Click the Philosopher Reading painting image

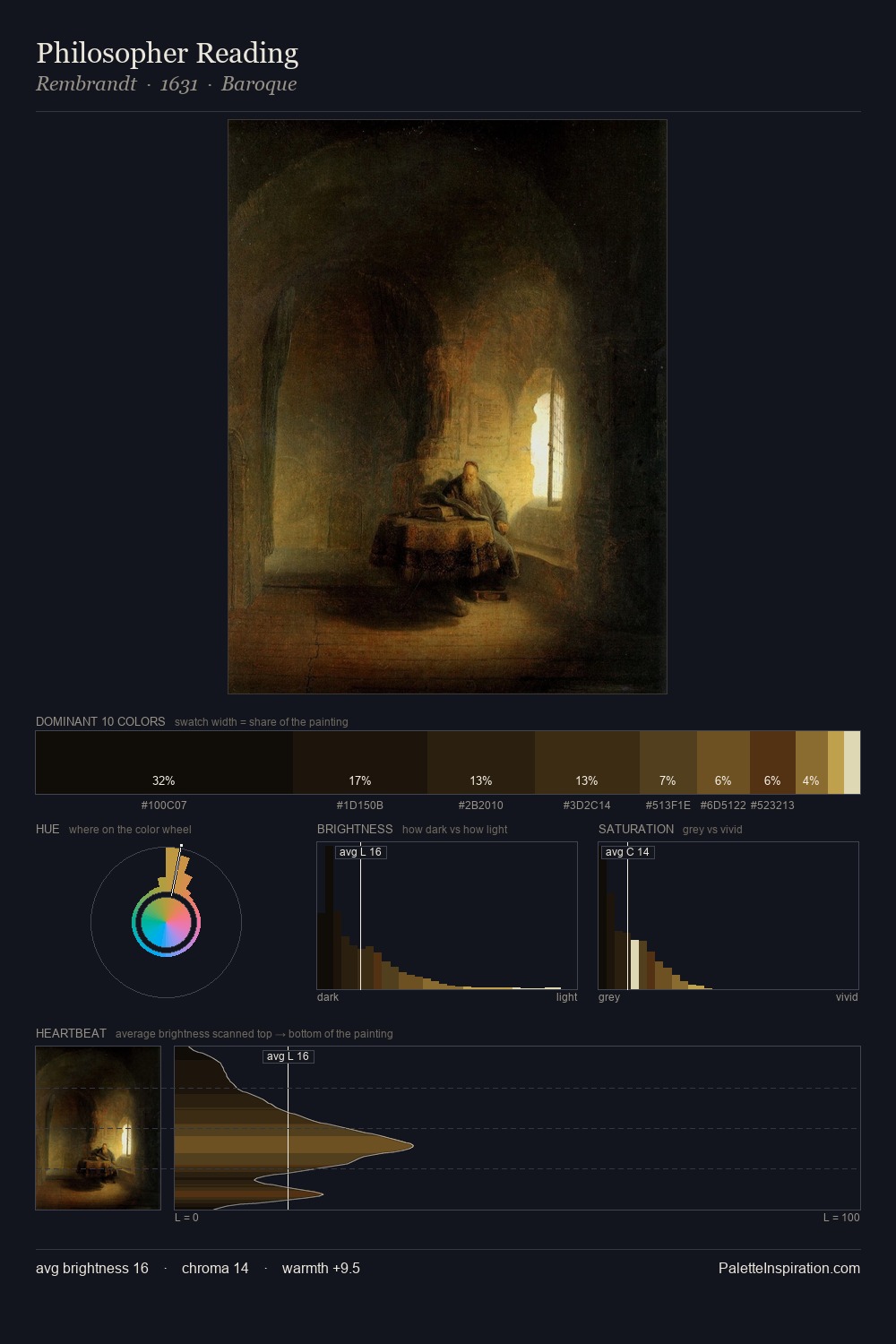tap(447, 407)
